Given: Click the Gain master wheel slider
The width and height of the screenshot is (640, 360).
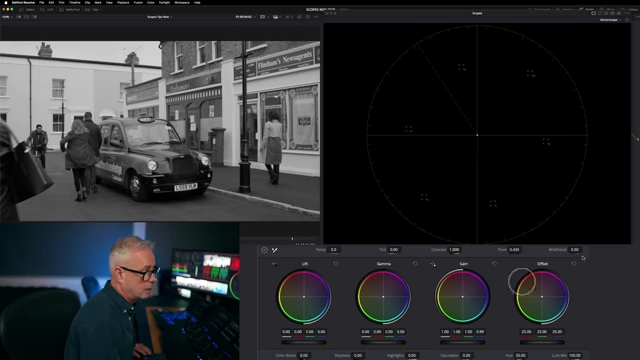Looking at the screenshot, I should pos(462,342).
